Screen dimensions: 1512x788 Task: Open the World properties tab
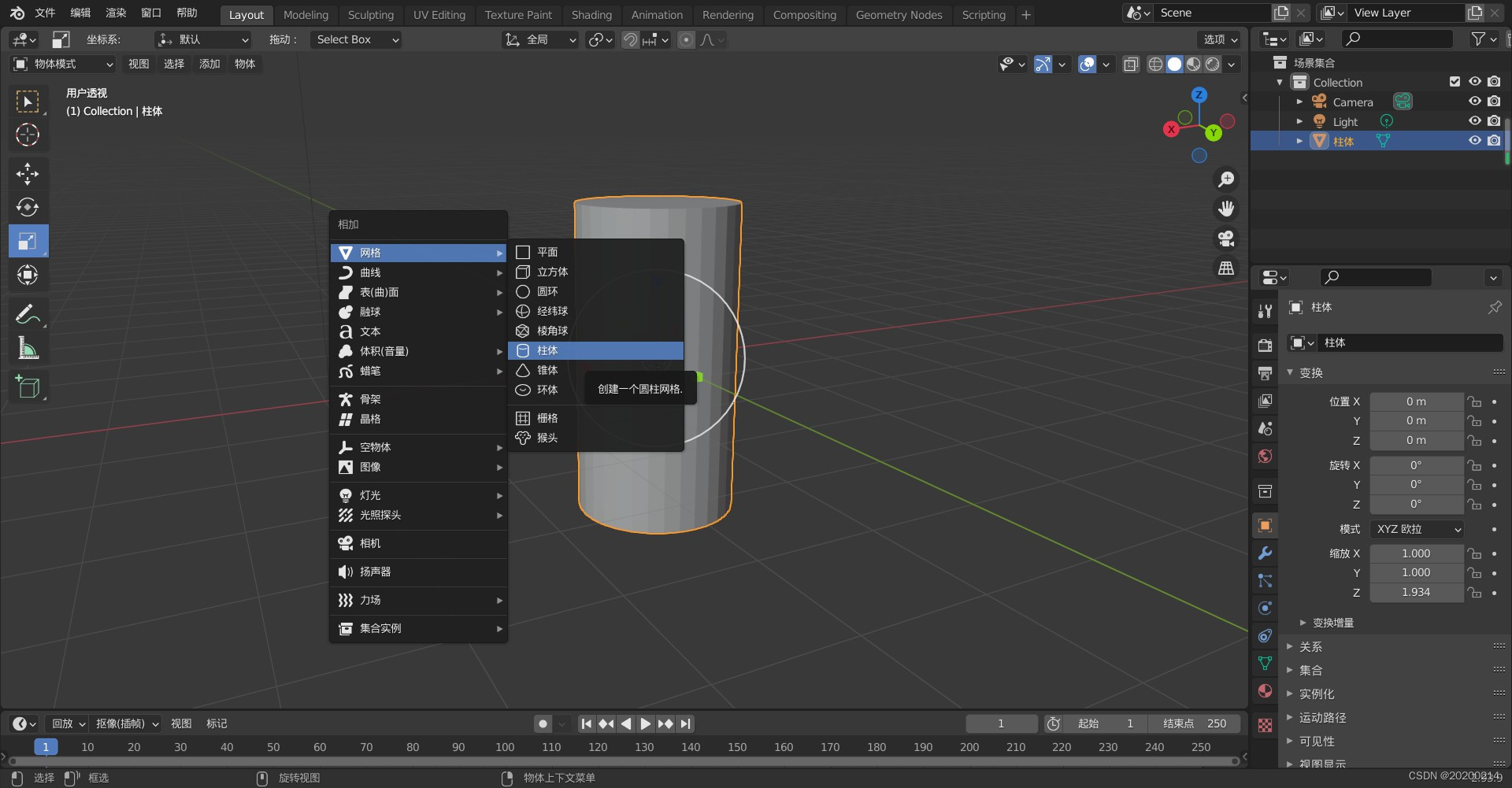click(x=1265, y=457)
